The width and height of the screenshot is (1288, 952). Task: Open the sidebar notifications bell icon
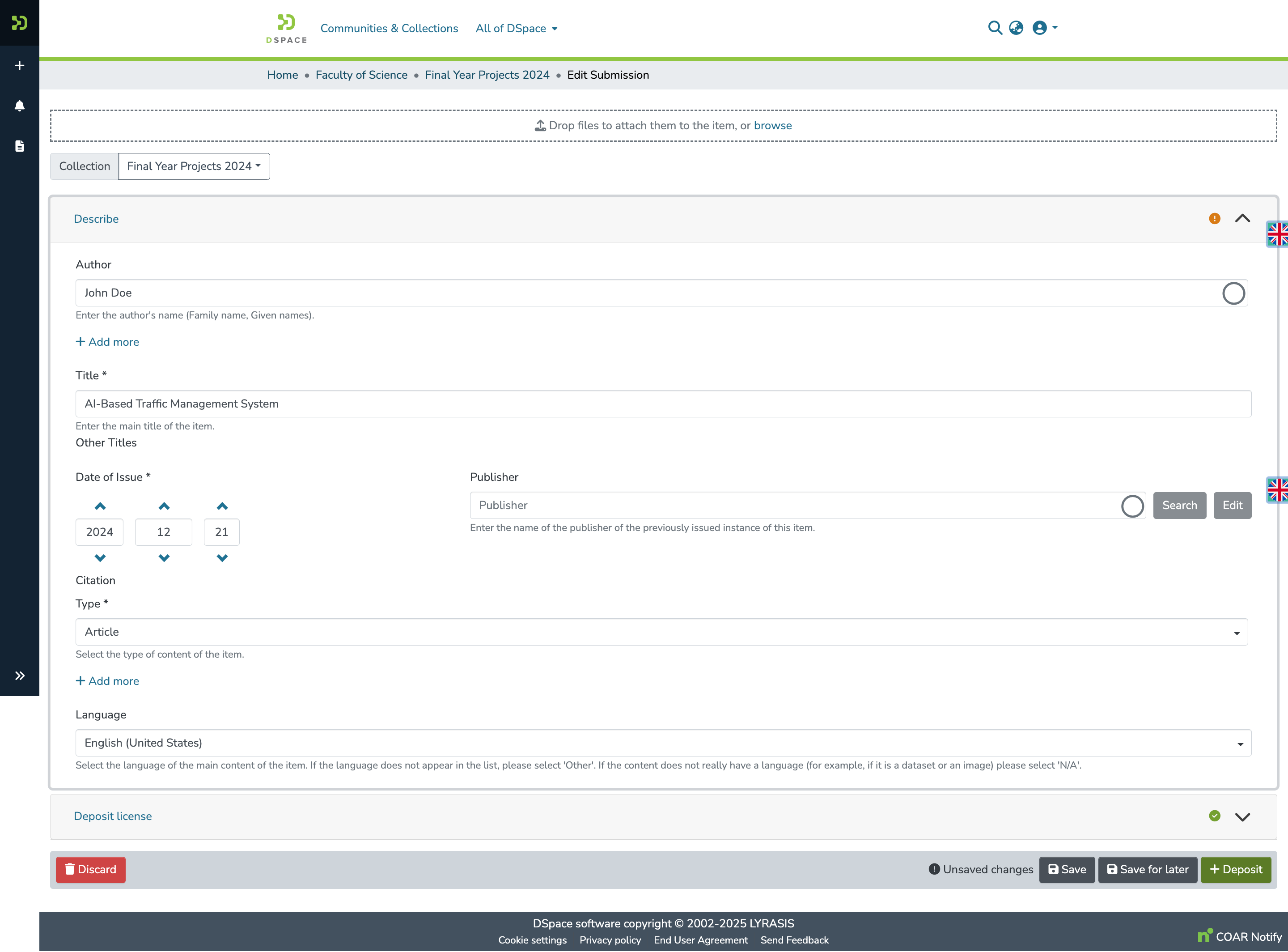pyautogui.click(x=20, y=106)
